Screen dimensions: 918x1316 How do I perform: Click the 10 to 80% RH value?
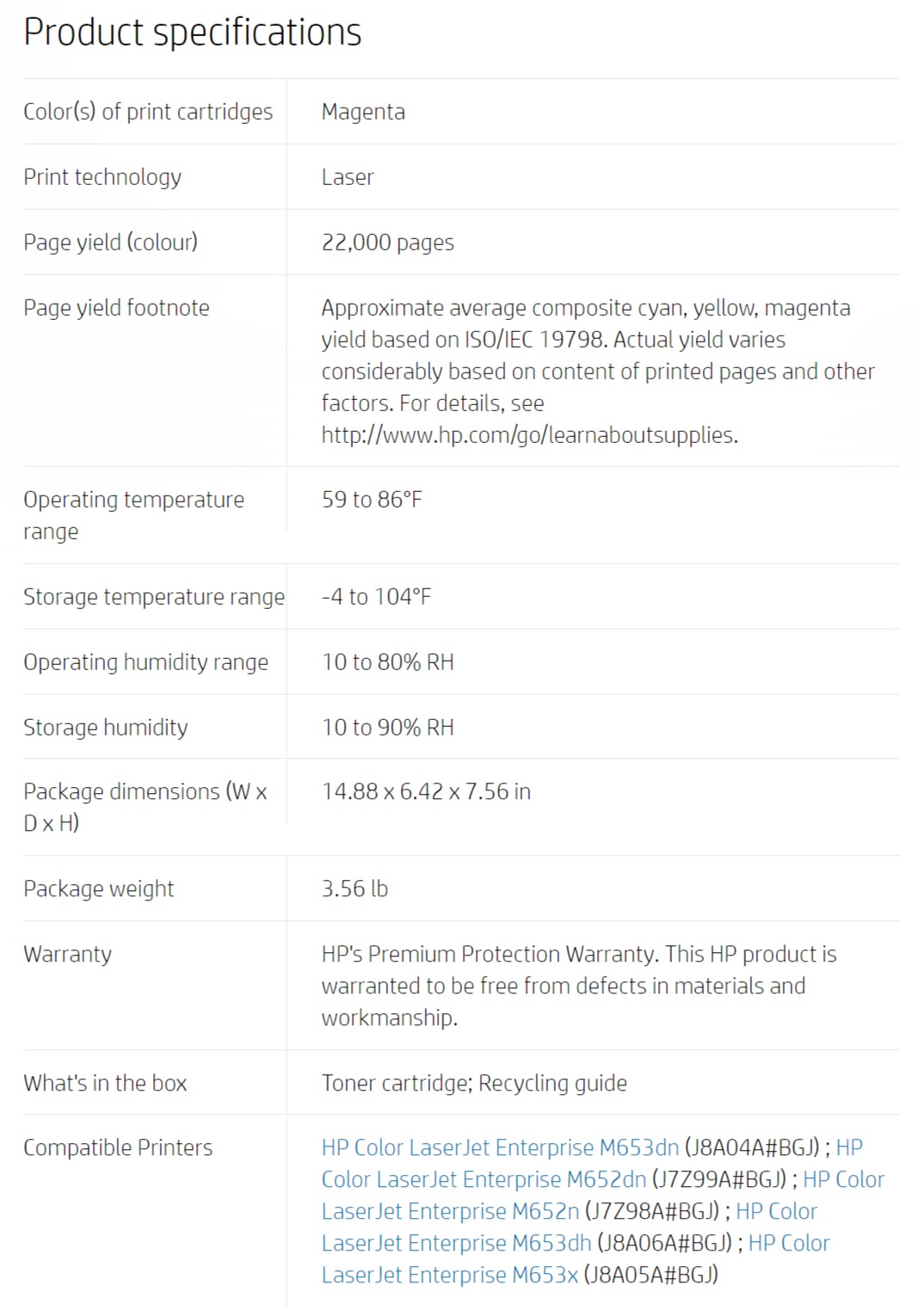point(388,662)
